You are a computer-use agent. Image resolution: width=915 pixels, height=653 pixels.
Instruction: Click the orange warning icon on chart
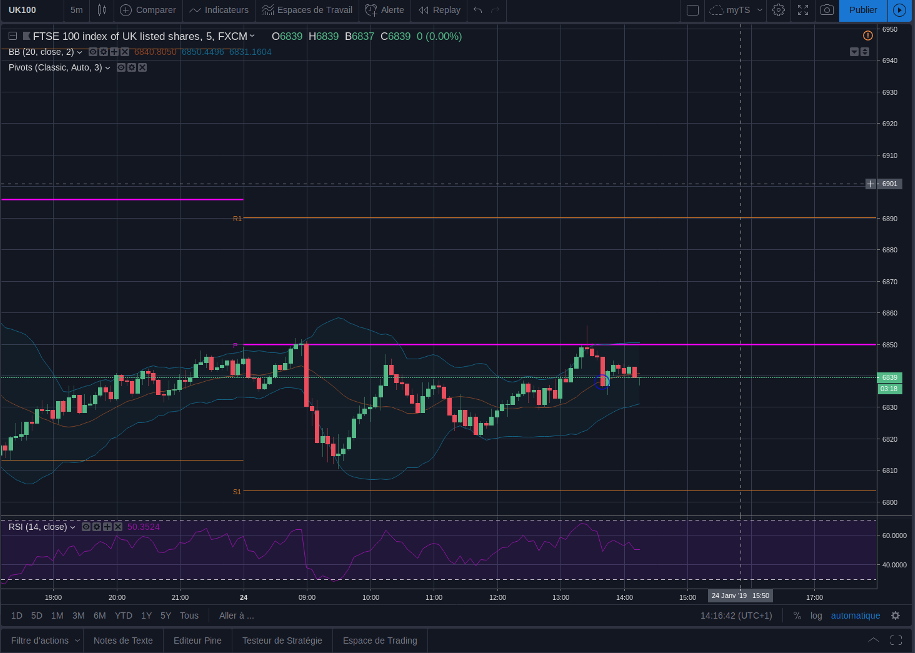coord(868,36)
